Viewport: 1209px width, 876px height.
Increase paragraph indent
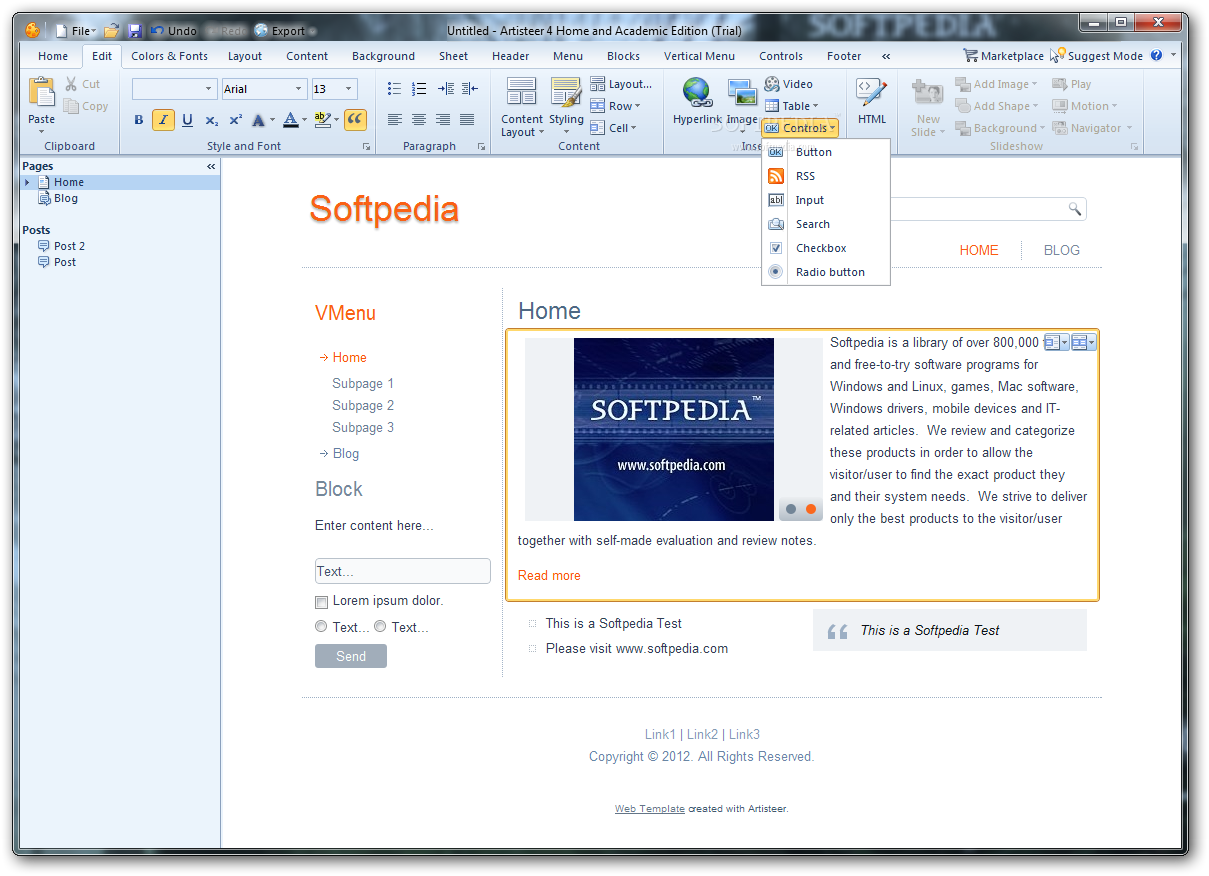click(445, 89)
